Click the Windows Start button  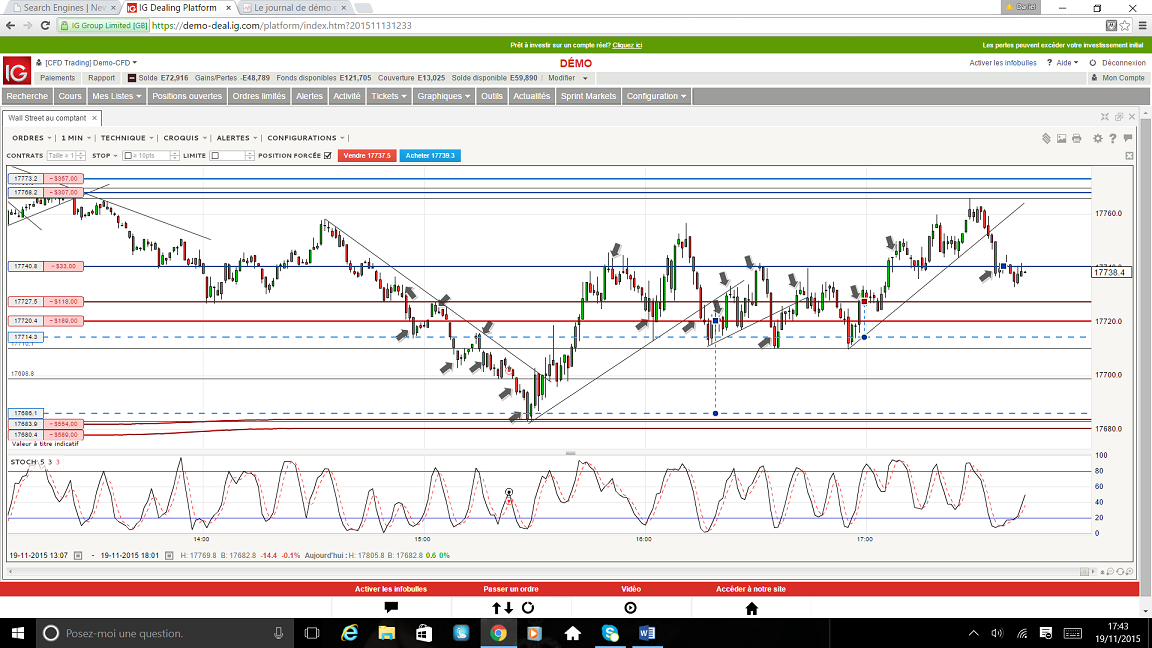pyautogui.click(x=18, y=633)
